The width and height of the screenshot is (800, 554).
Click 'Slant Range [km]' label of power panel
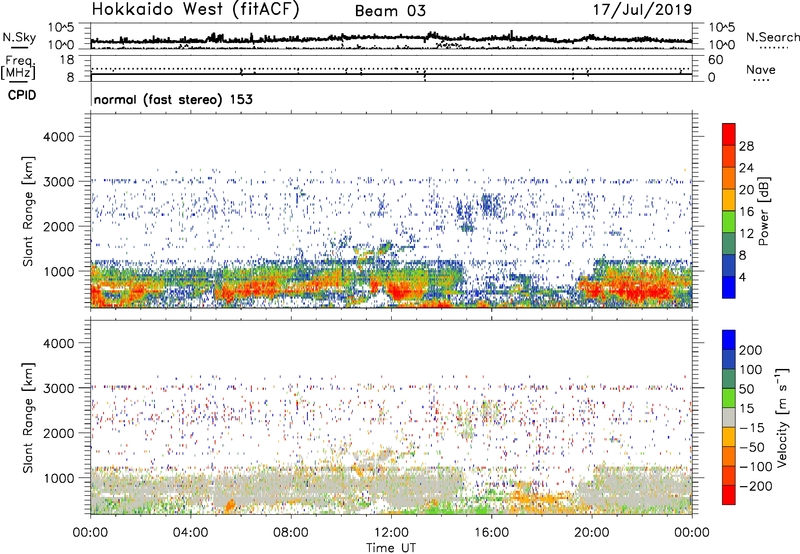[x=28, y=211]
